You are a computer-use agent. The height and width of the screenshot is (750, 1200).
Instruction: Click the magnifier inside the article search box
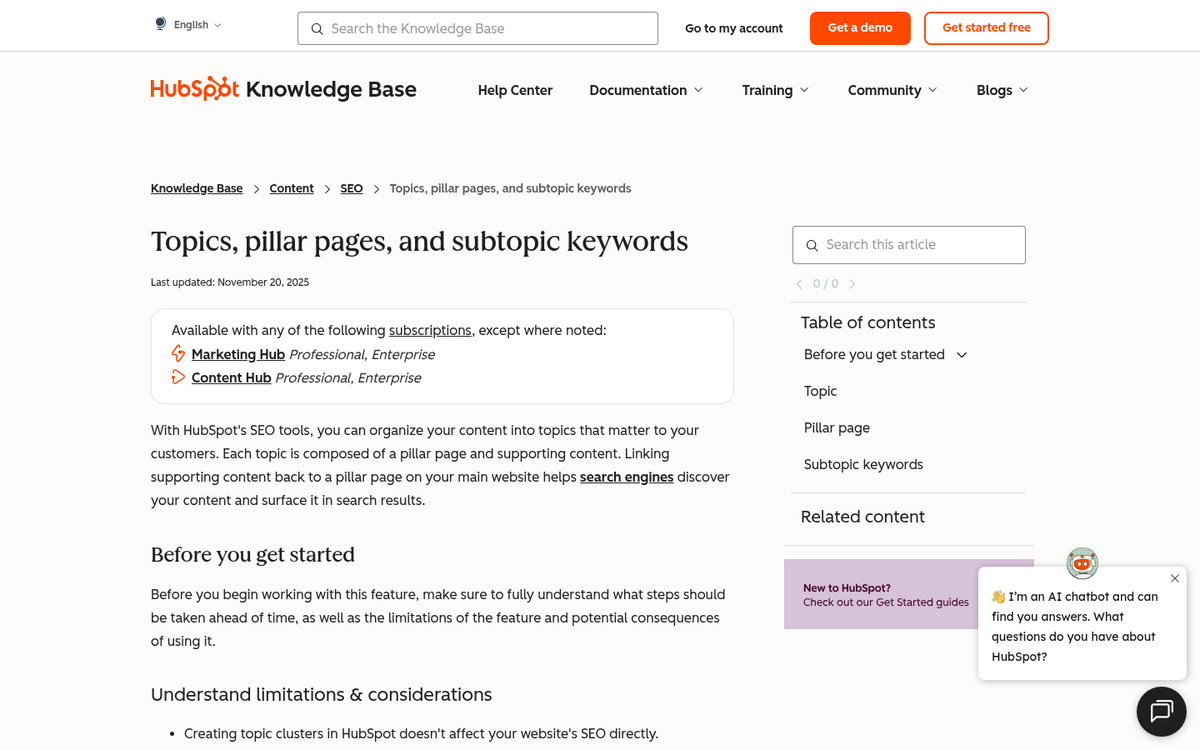tap(812, 244)
